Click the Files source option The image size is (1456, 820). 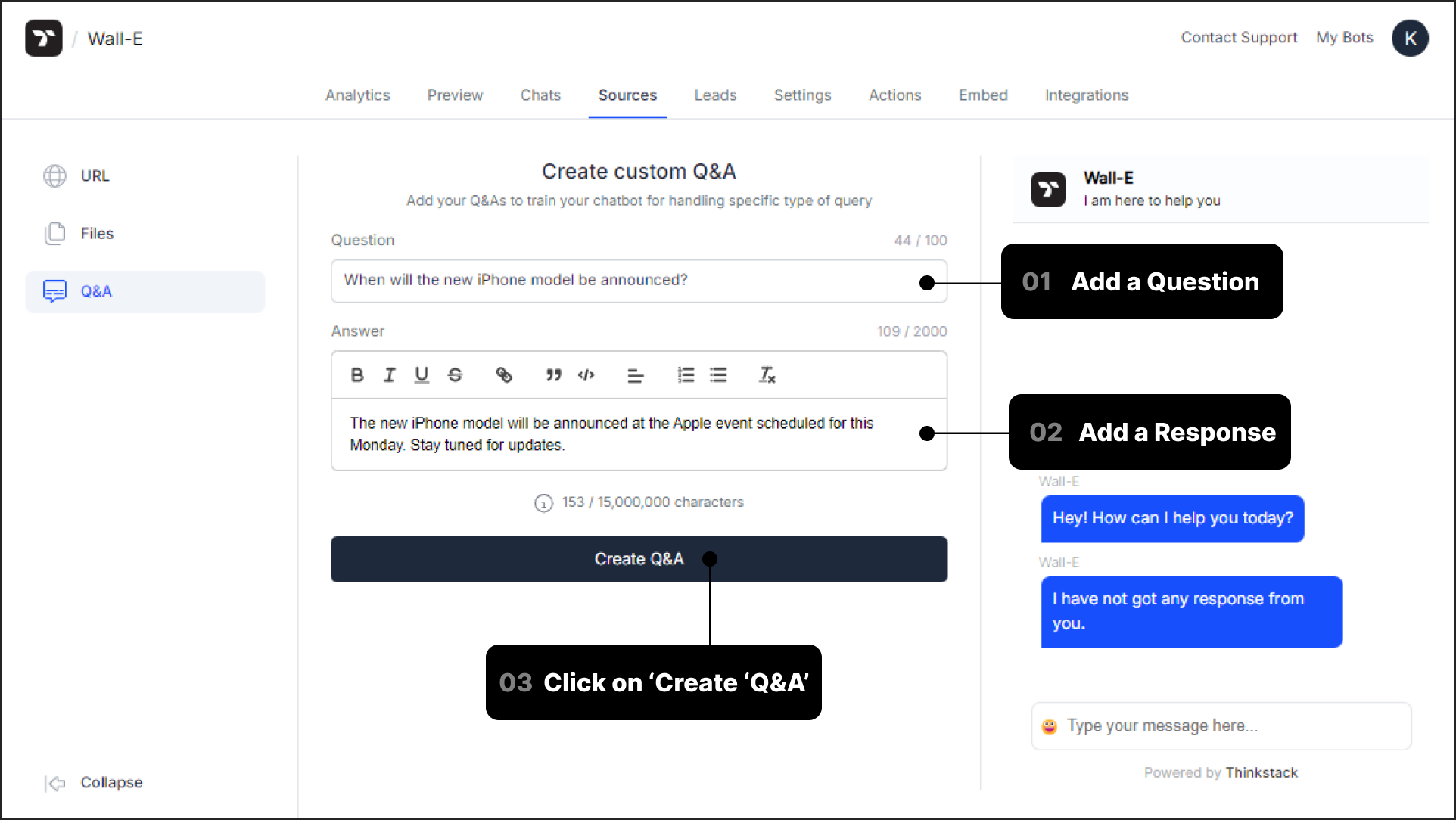point(97,233)
